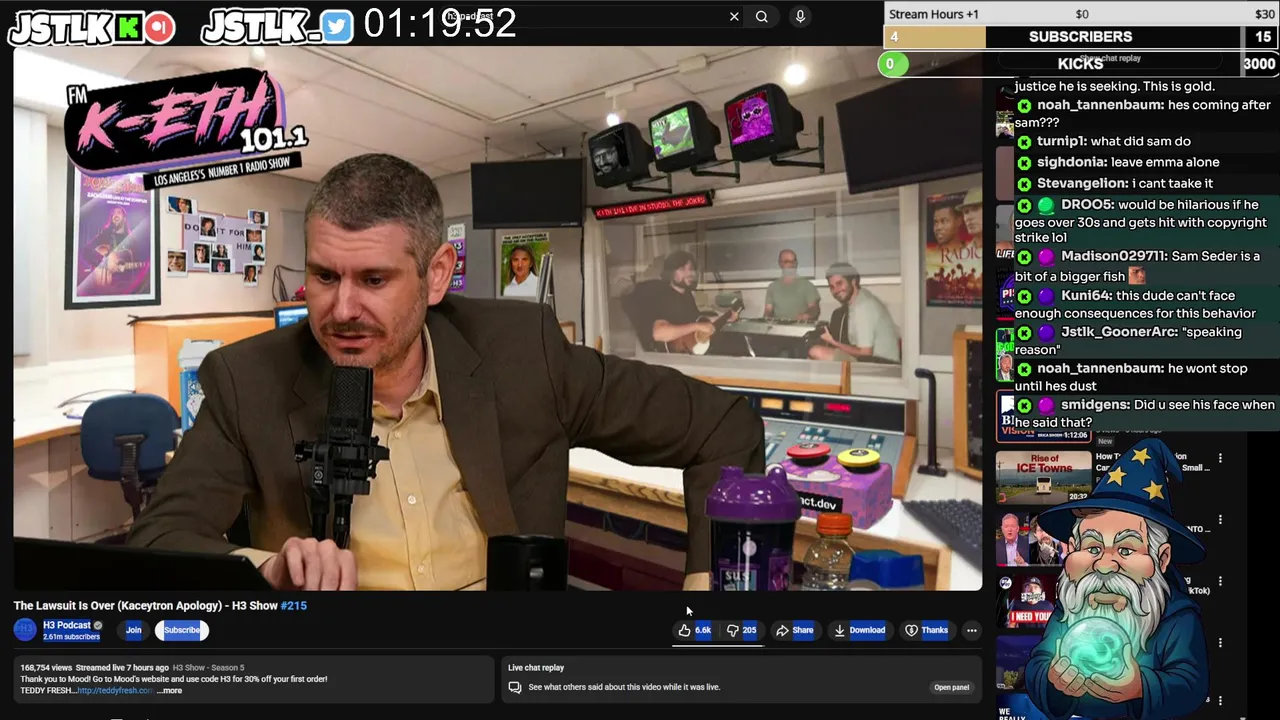Viewport: 1280px width, 720px height.
Task: Select username noah_tannenbaum 'hes coming after' message
Action: click(x=1099, y=105)
